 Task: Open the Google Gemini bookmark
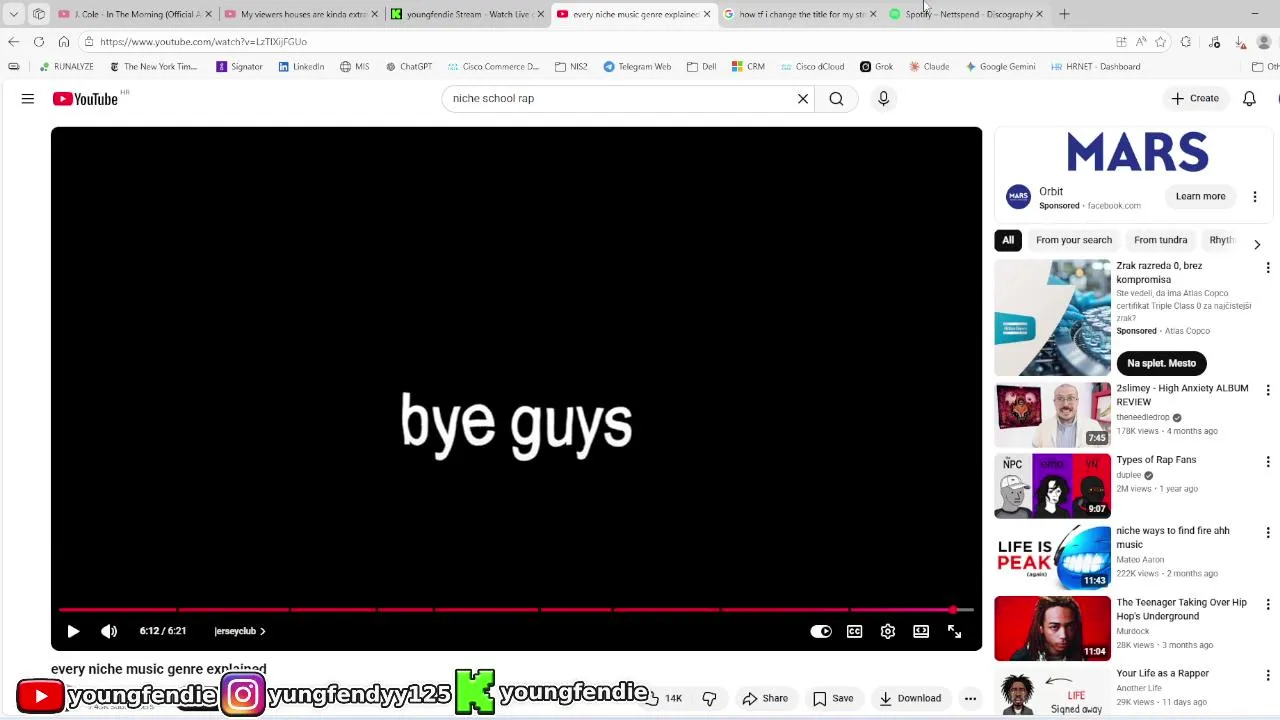[x=1000, y=67]
